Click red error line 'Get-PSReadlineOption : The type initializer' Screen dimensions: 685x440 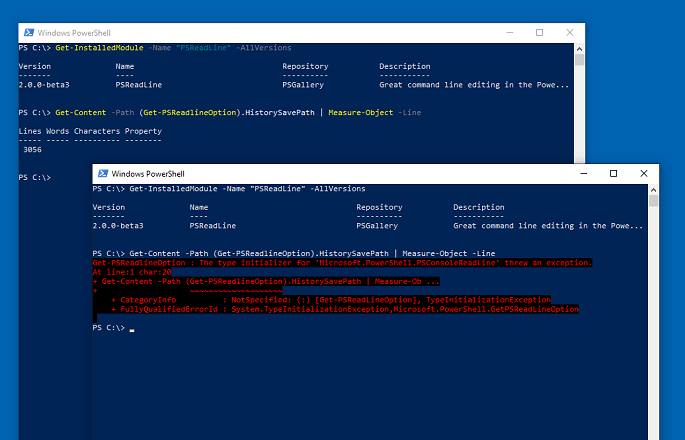coord(342,263)
